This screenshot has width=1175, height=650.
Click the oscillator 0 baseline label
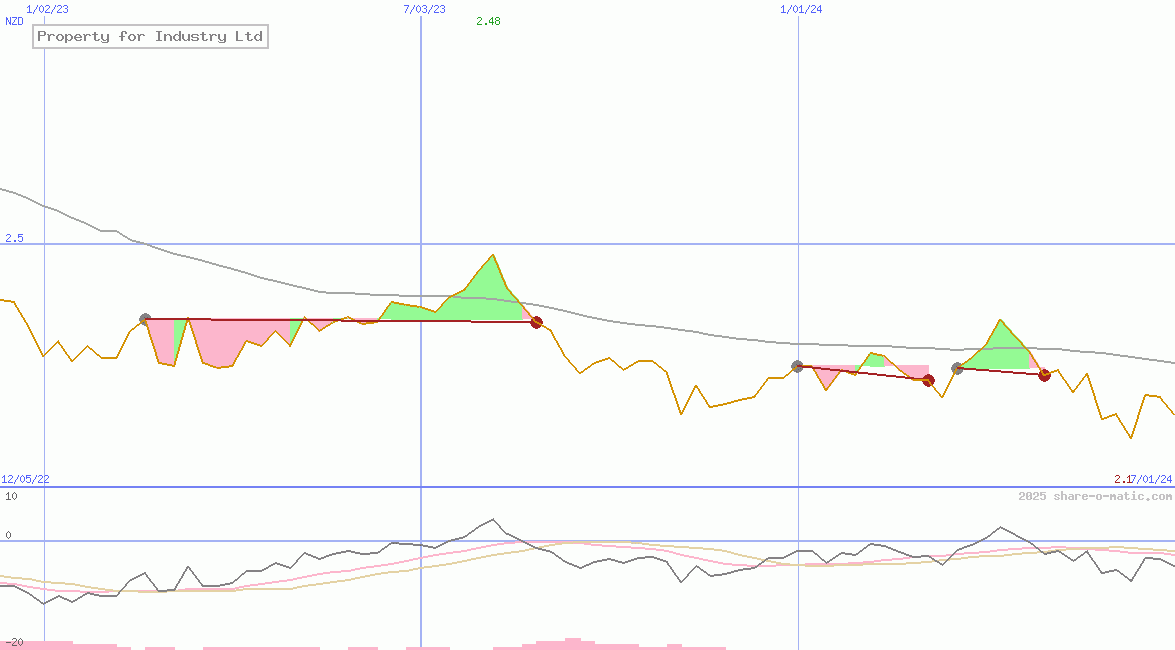(8, 535)
